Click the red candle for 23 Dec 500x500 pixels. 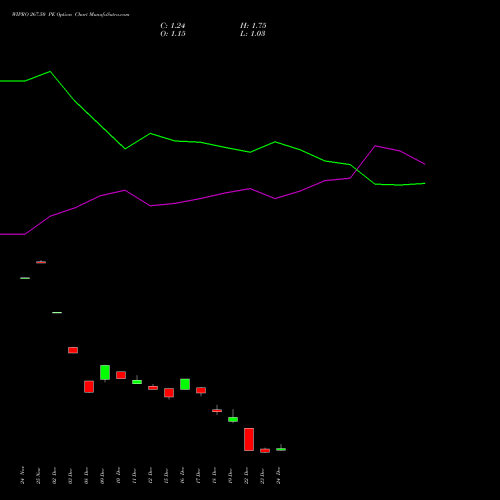pos(265,450)
